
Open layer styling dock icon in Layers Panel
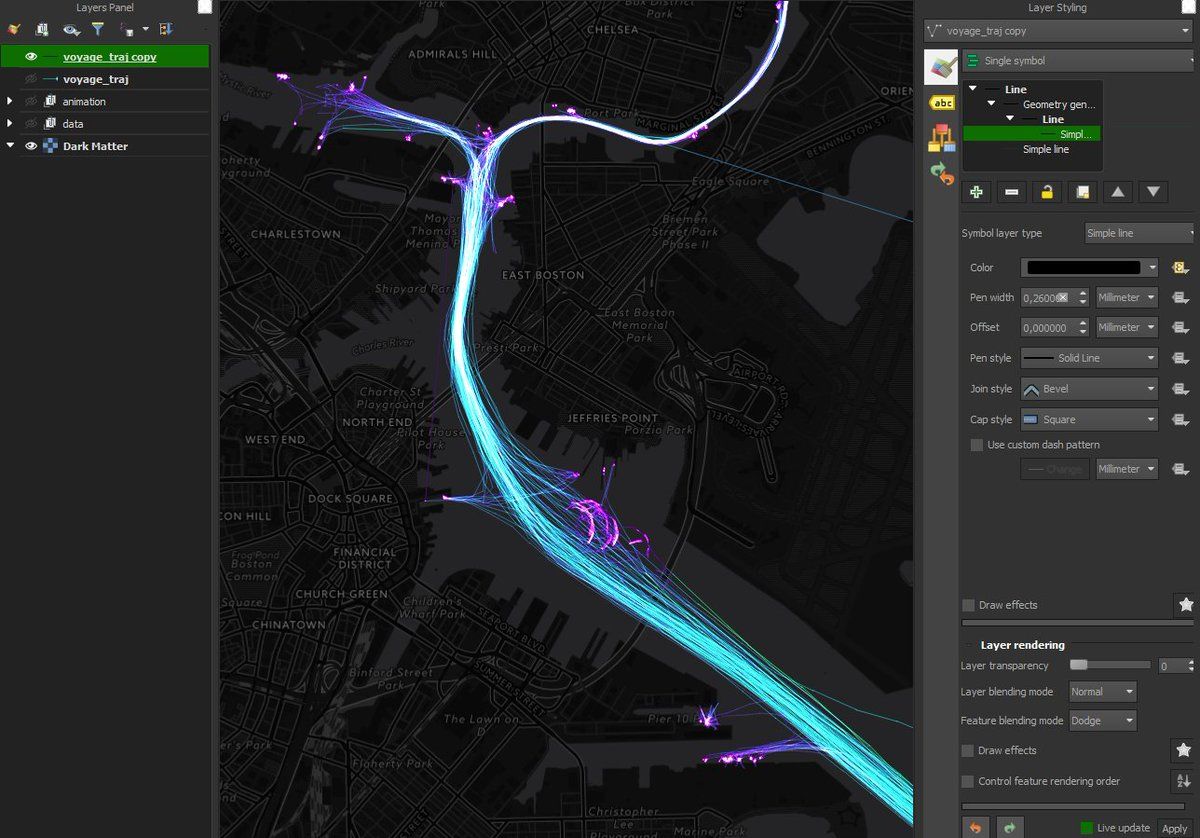coord(14,30)
